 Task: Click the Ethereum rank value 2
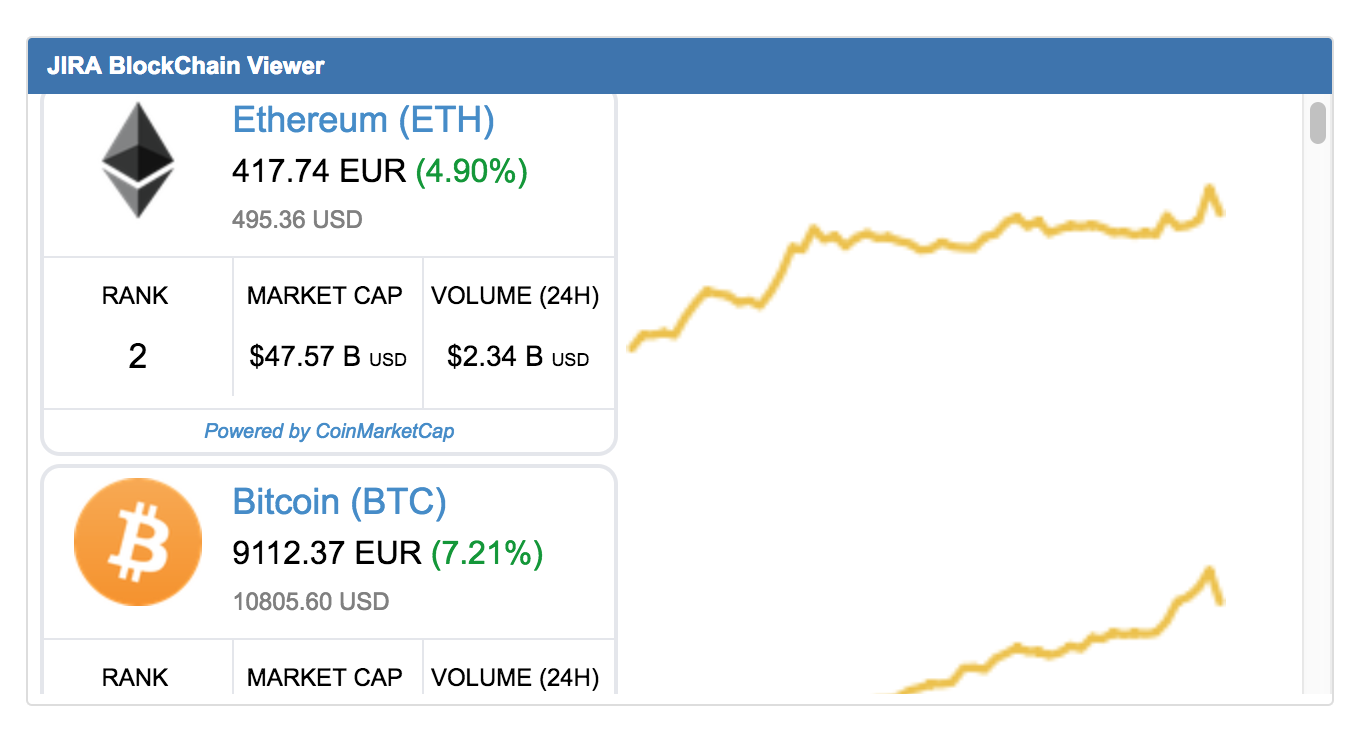coord(137,356)
